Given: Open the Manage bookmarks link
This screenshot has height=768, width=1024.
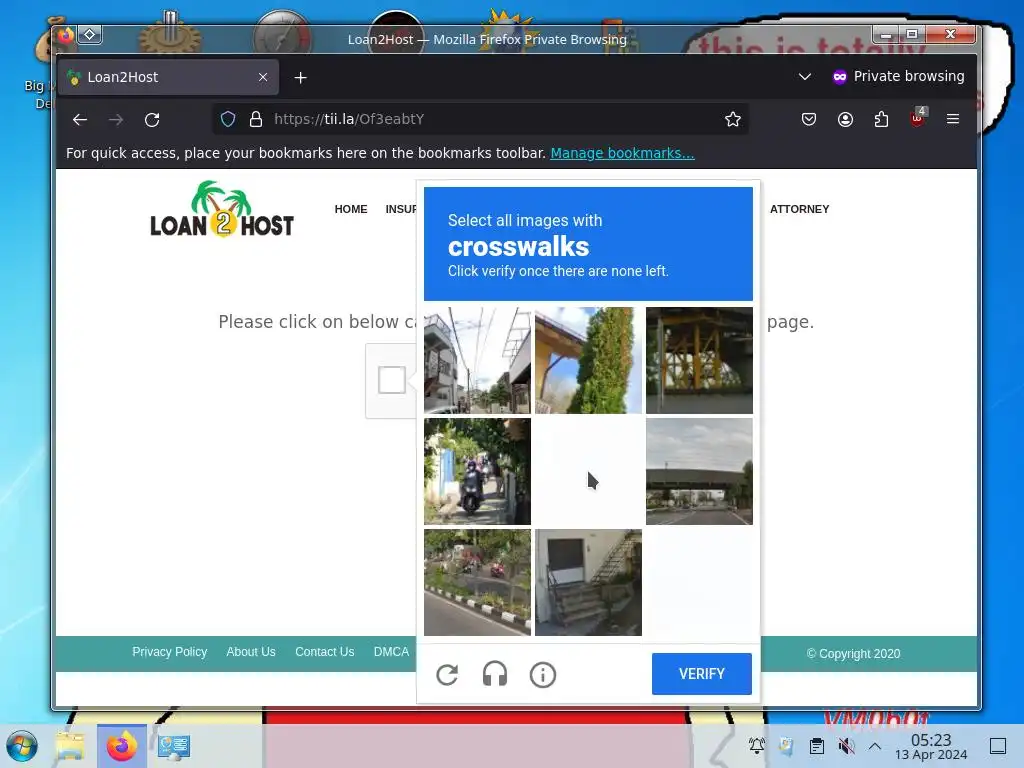Looking at the screenshot, I should tap(622, 153).
